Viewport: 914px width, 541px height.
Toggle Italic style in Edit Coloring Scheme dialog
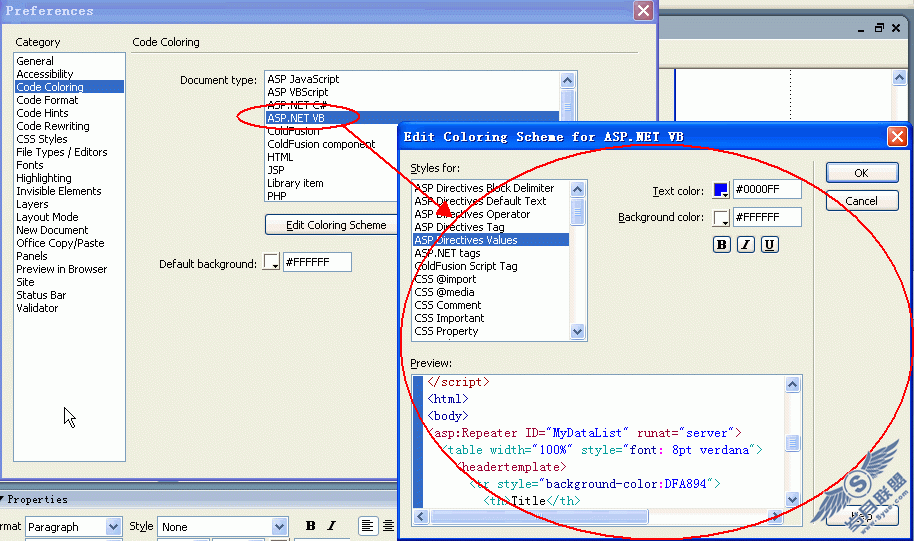pos(746,245)
